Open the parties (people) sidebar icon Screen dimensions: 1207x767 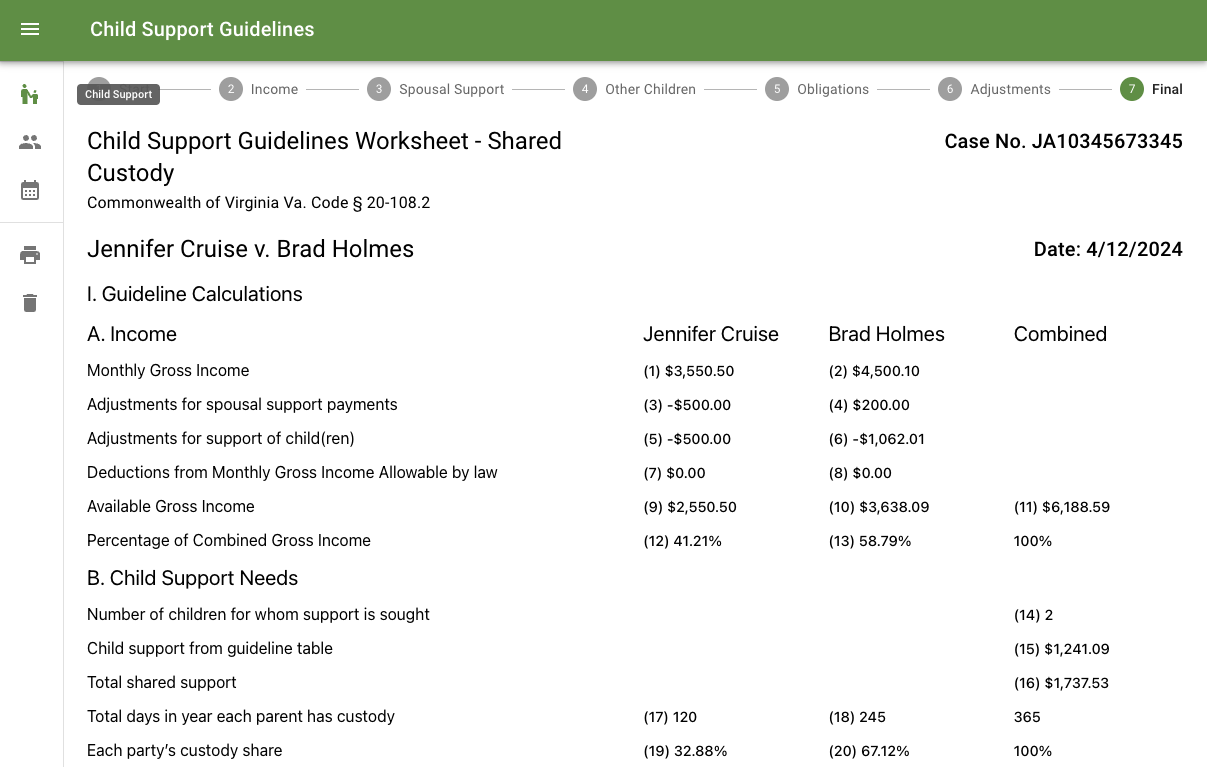click(30, 142)
